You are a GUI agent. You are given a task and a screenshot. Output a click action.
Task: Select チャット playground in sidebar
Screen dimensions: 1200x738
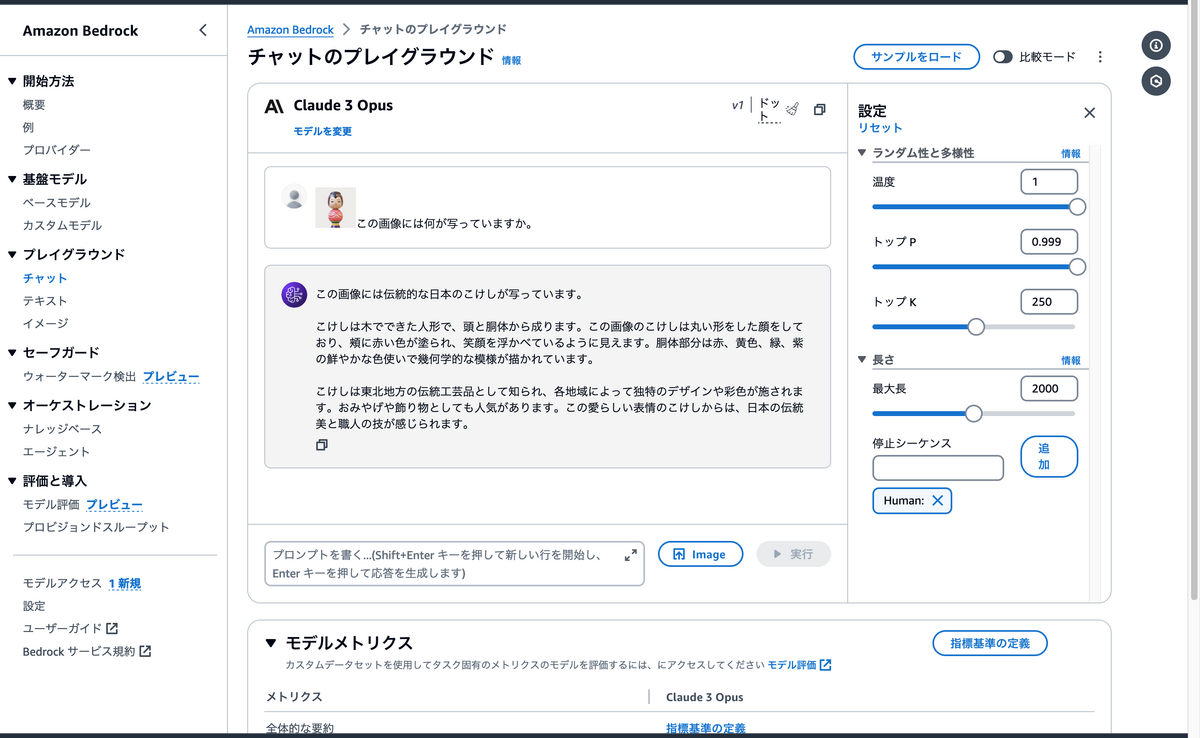click(45, 278)
